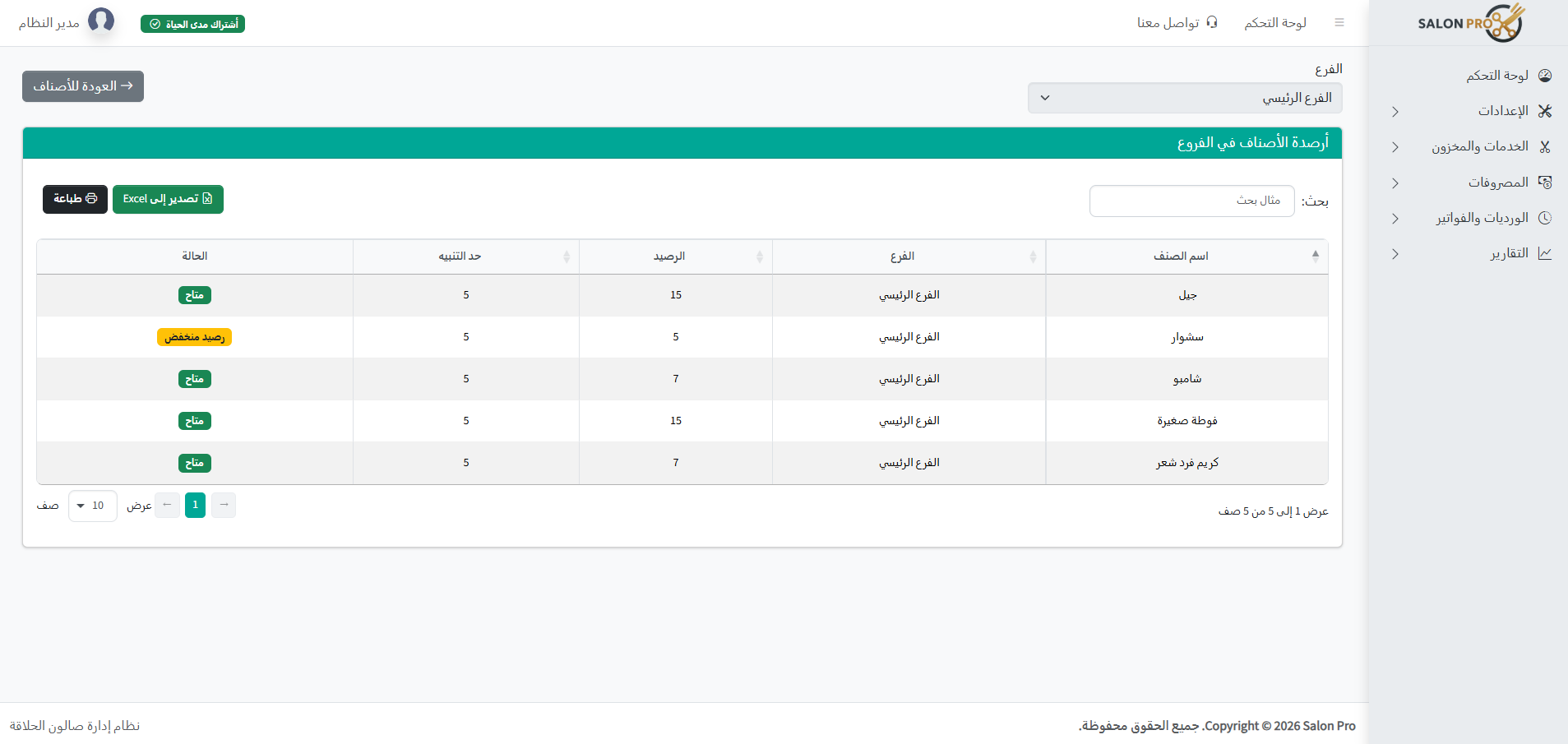Expand the المصروفات sidebar section
The width and height of the screenshot is (1568, 744).
pos(1395,183)
